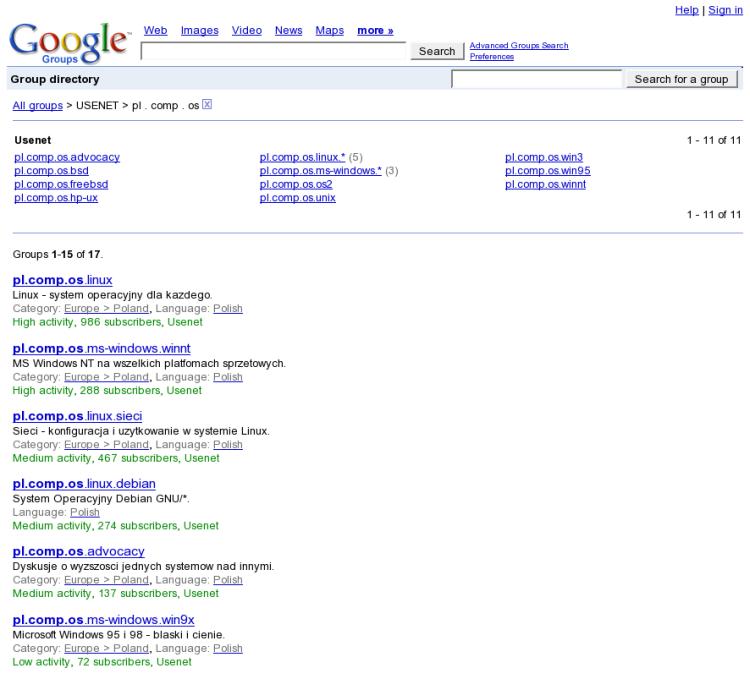Open the Help link
Screen dimensions: 750x679
click(x=687, y=10)
